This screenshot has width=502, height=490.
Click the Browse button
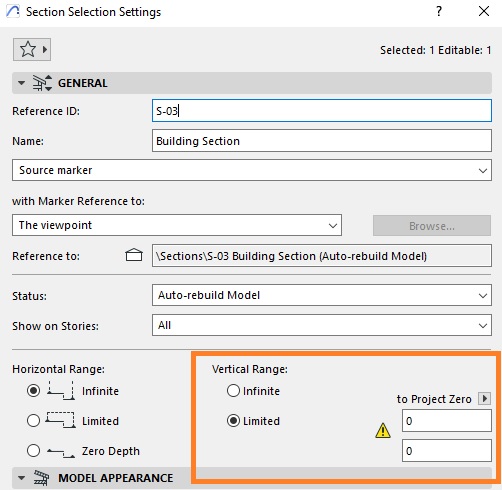tap(432, 226)
